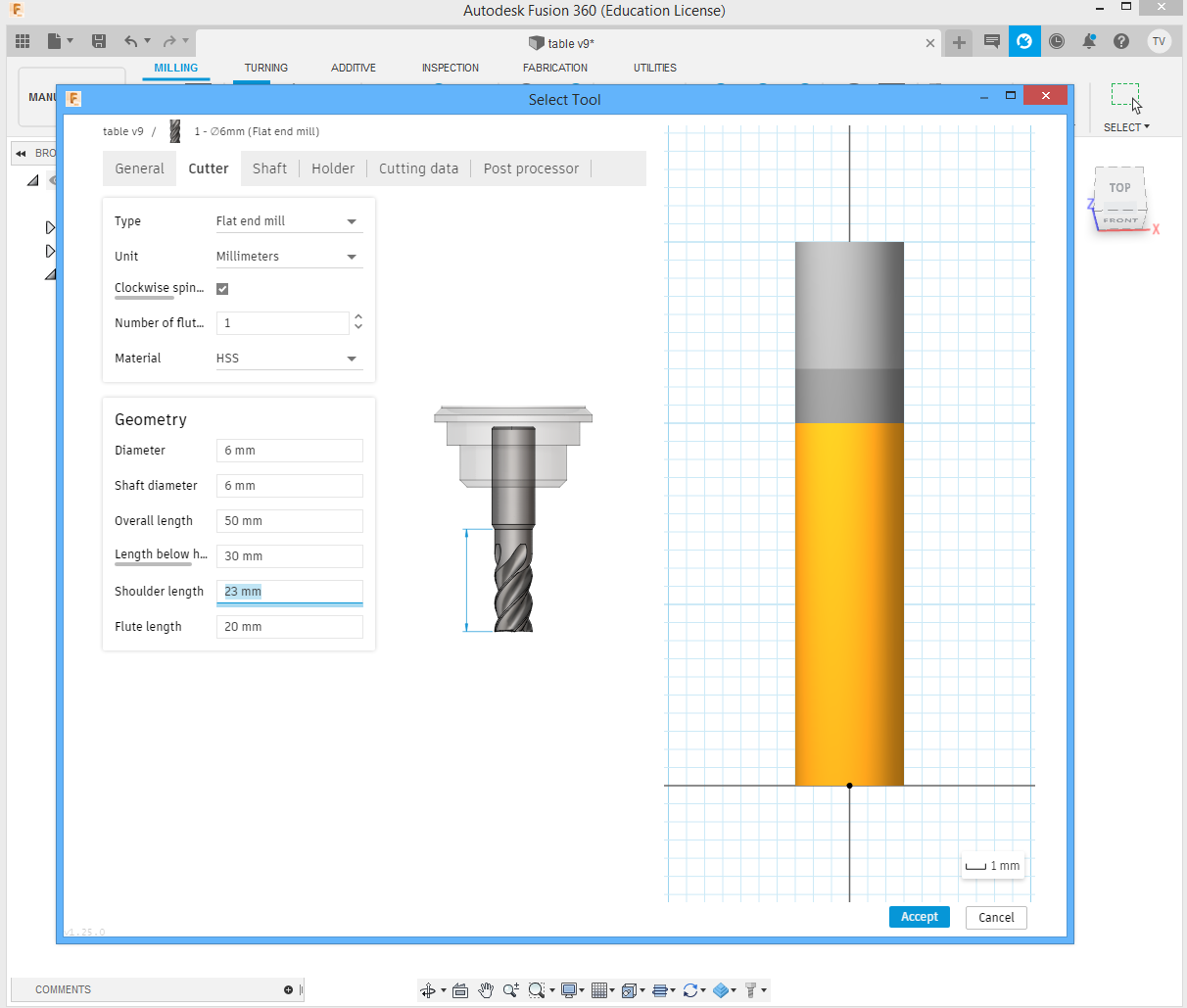This screenshot has height=1008, width=1187.
Task: Save the document with the disk icon
Action: pos(99,41)
